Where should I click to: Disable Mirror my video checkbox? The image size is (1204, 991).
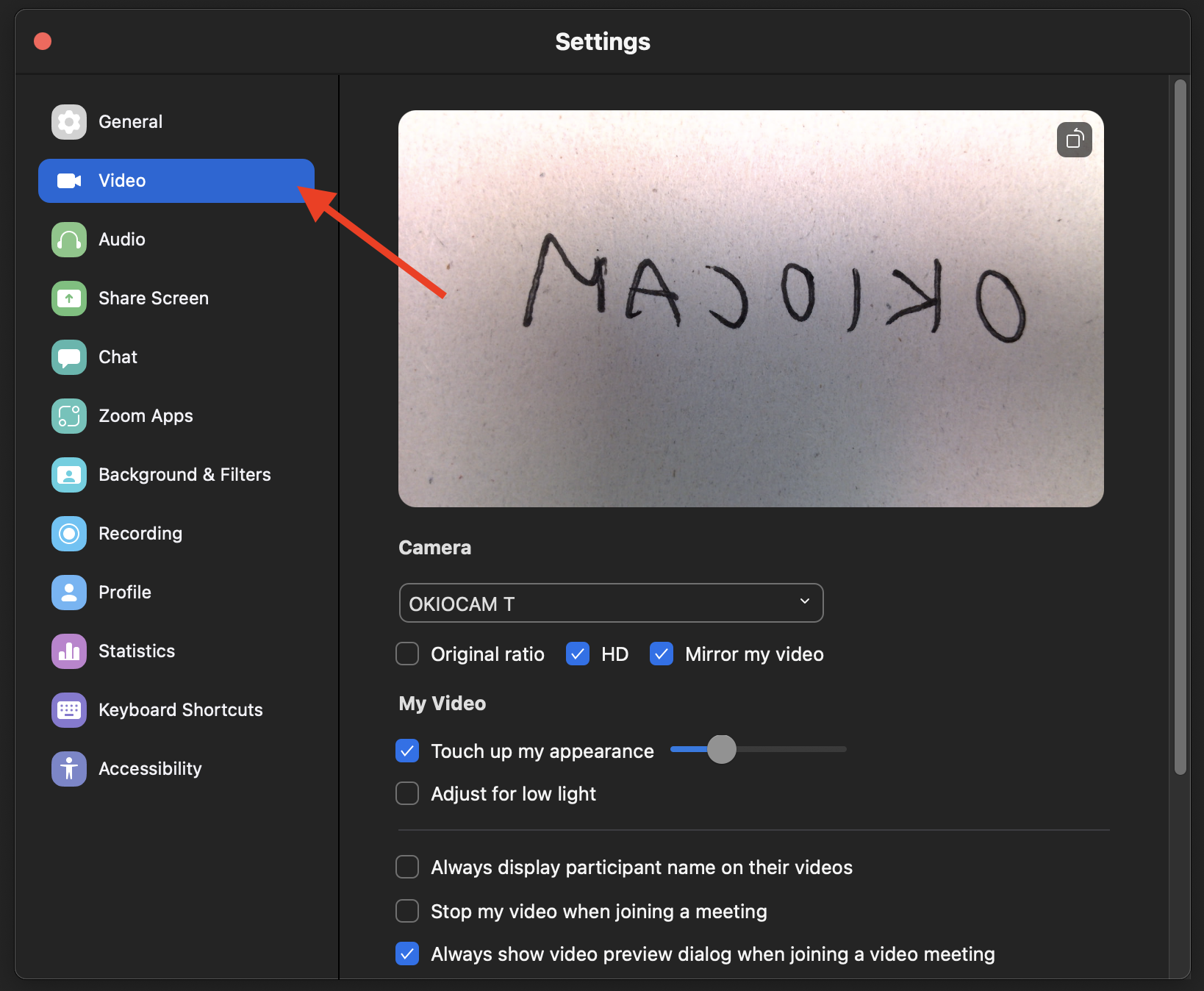tap(662, 654)
